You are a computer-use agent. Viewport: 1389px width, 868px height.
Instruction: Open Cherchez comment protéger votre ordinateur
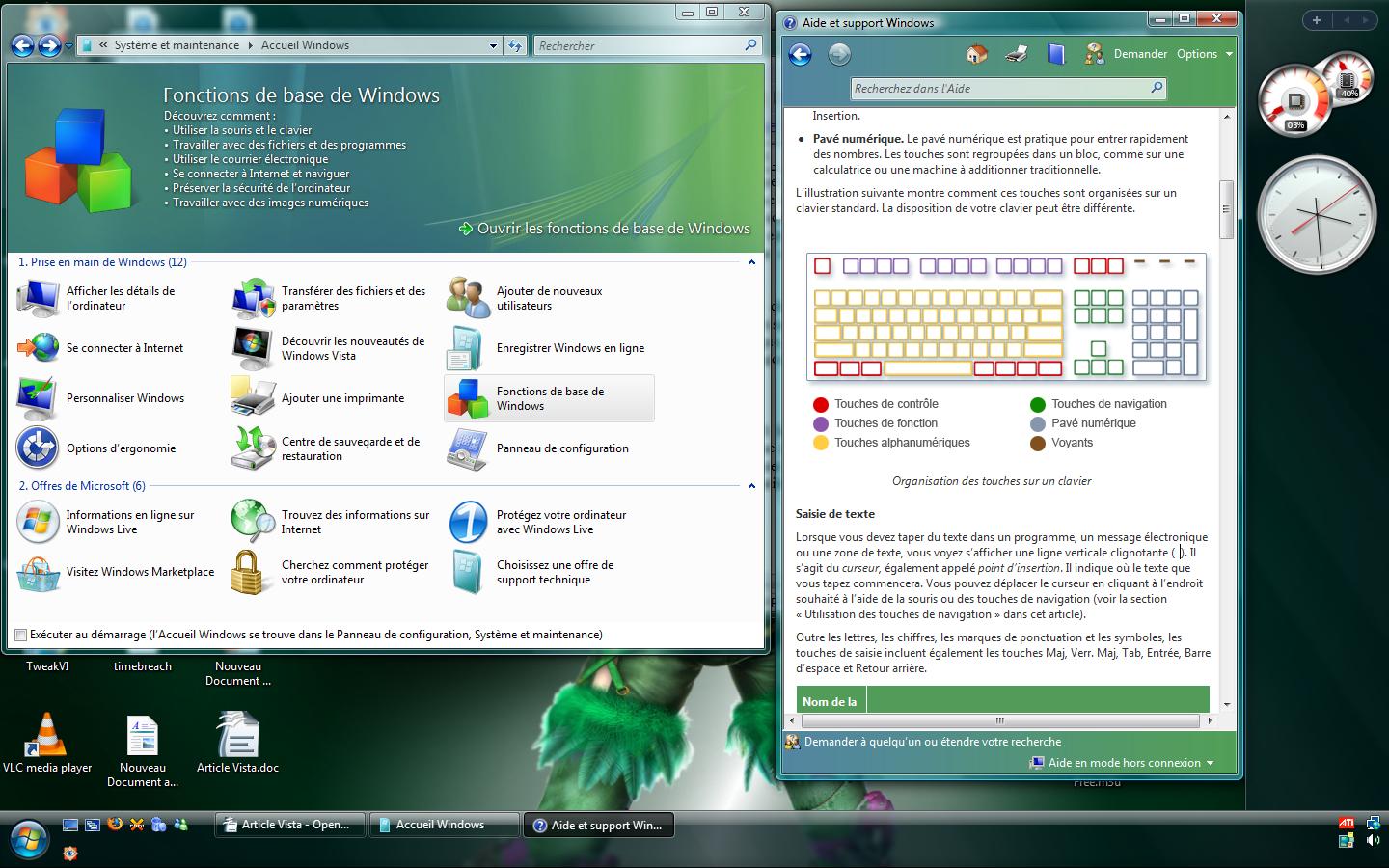click(330, 572)
